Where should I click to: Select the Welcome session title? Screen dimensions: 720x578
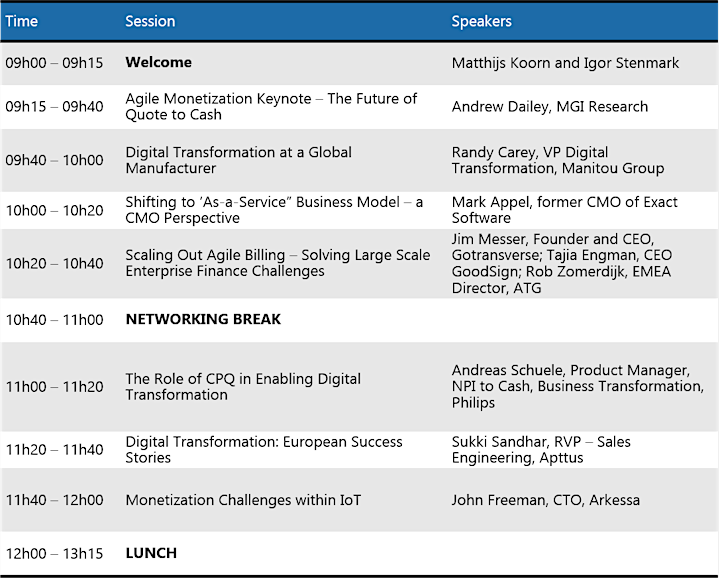coord(158,62)
